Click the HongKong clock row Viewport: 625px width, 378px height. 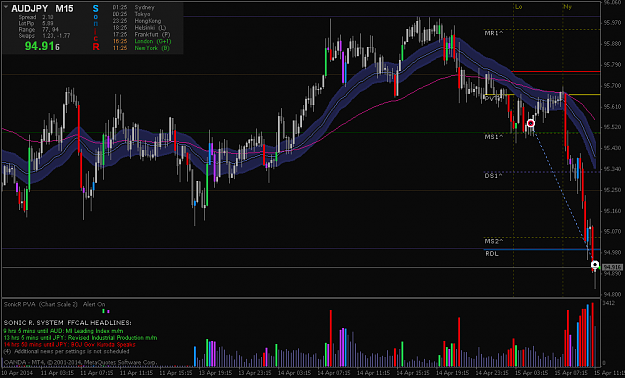(x=137, y=21)
